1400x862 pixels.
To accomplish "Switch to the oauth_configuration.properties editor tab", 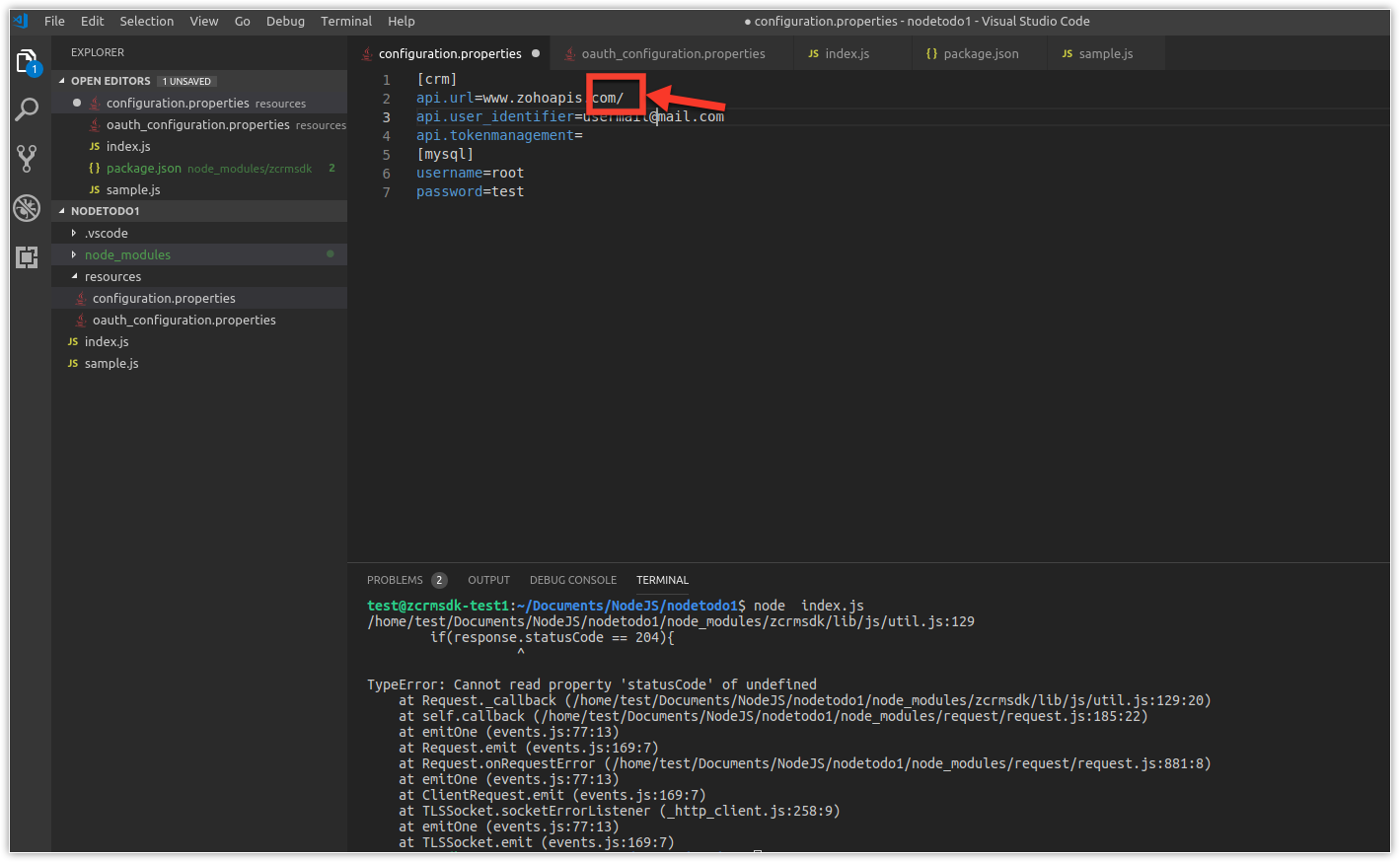I will [x=673, y=53].
